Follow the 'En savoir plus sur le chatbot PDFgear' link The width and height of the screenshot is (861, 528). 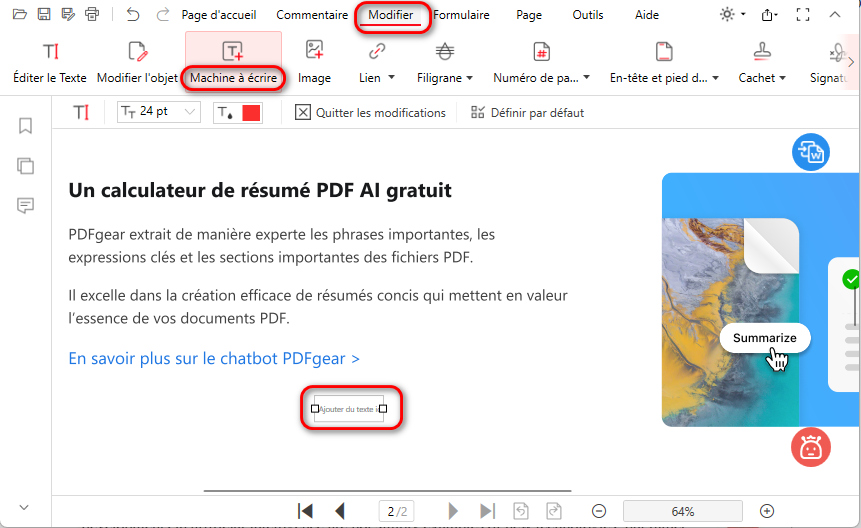pyautogui.click(x=214, y=358)
